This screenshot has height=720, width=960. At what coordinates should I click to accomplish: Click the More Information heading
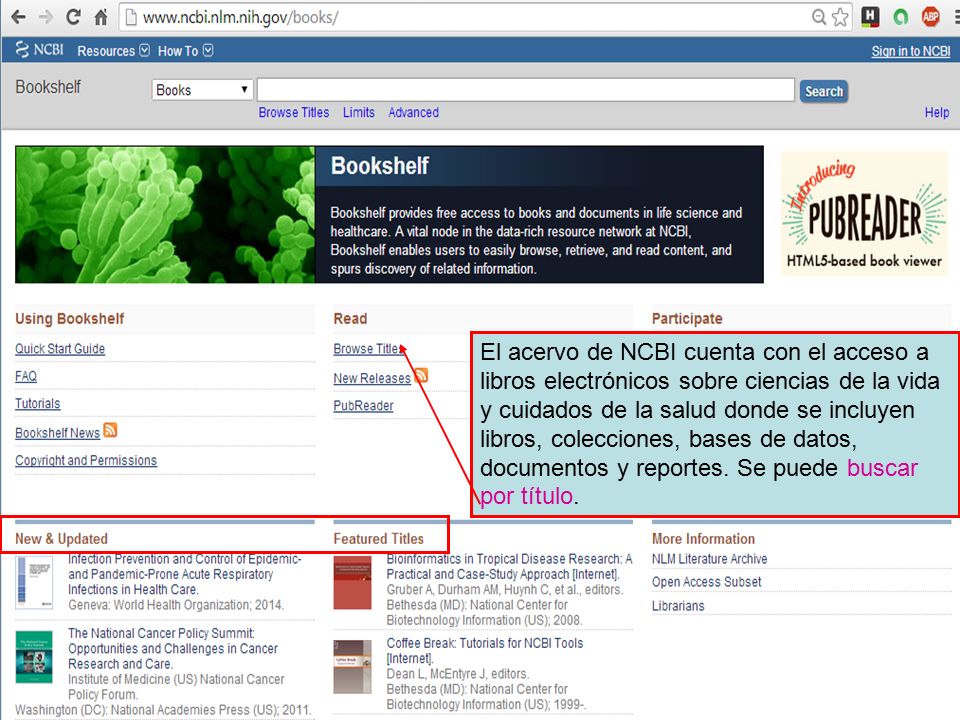click(x=703, y=539)
